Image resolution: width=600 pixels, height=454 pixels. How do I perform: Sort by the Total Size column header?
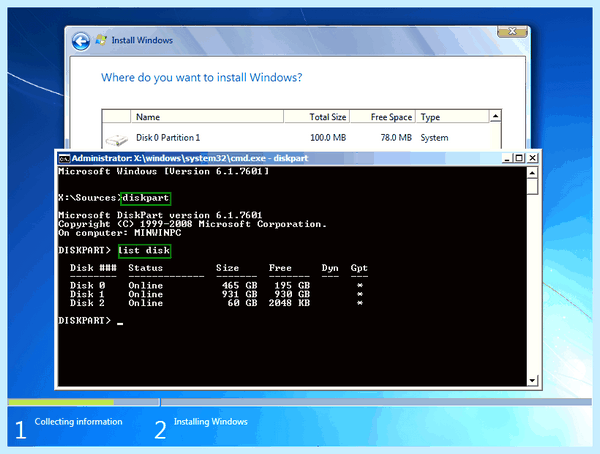[x=317, y=117]
